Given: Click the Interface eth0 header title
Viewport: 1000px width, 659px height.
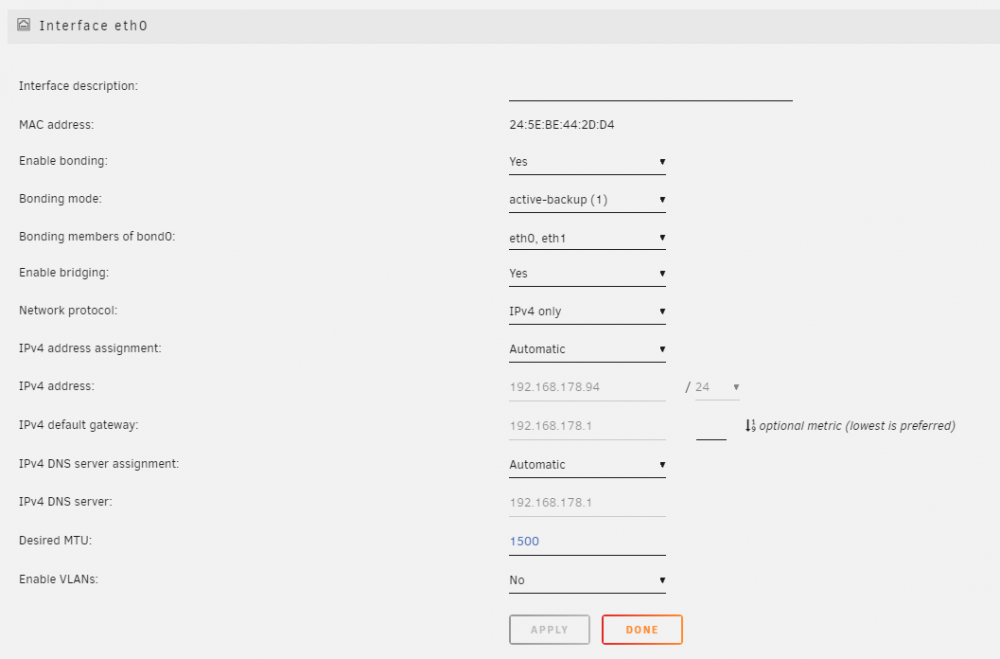Looking at the screenshot, I should pos(93,26).
